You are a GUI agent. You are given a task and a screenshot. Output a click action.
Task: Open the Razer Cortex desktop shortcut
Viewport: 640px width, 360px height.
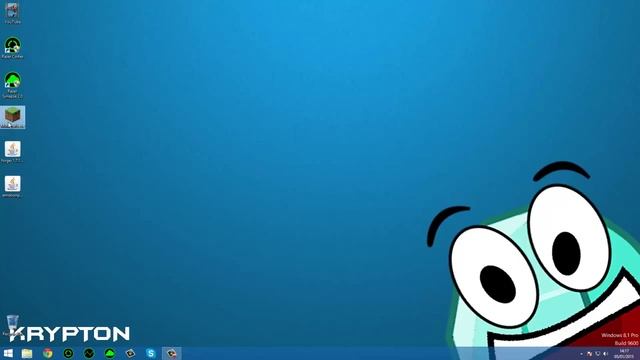pos(12,48)
